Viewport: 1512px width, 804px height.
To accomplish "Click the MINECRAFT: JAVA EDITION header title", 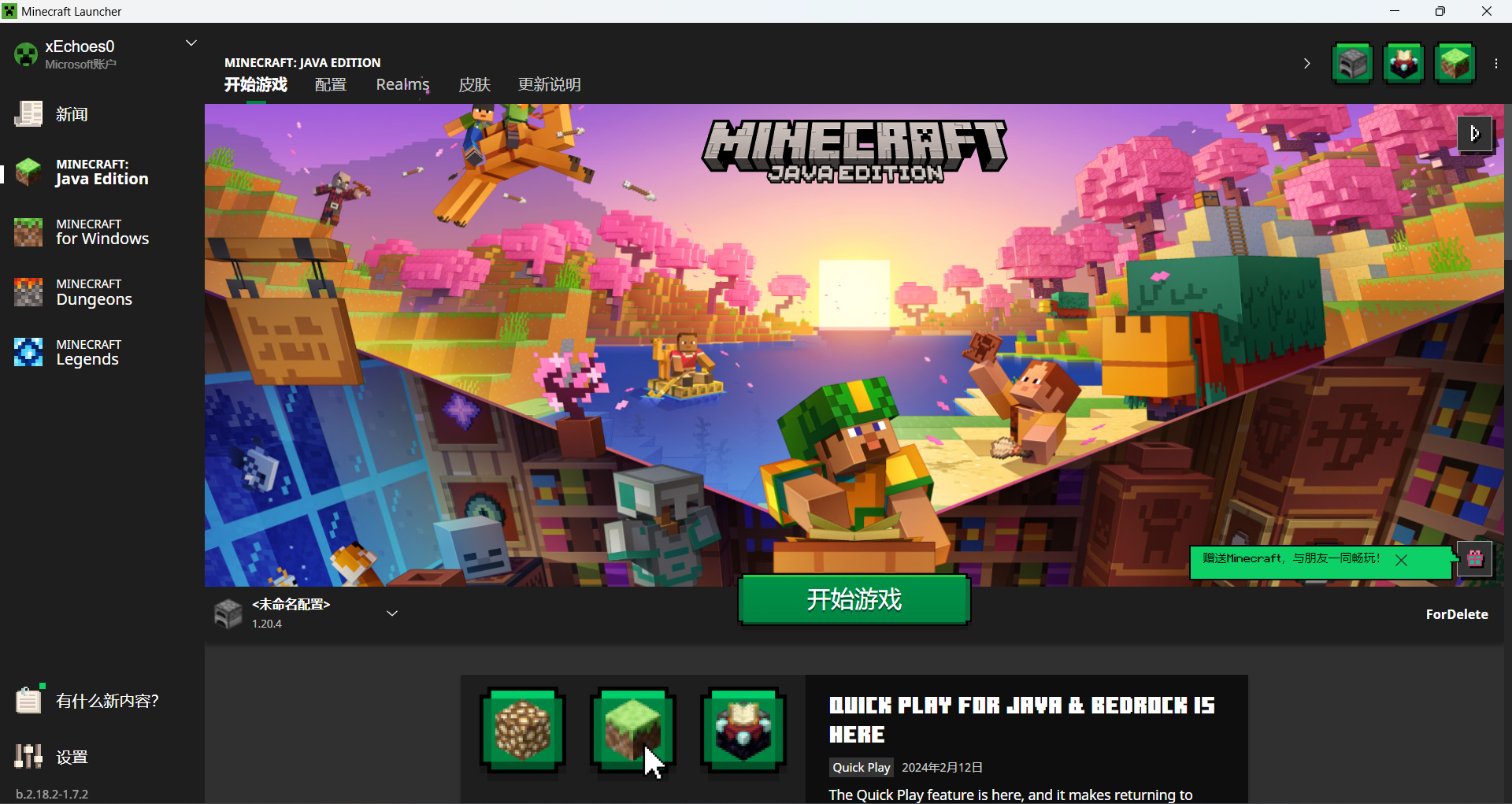I will click(302, 62).
